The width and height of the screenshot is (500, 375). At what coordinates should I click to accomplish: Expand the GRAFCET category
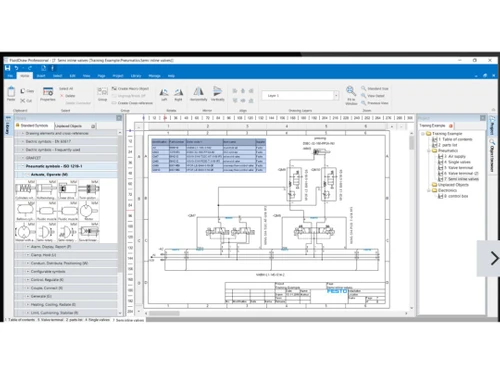[x=66, y=158]
